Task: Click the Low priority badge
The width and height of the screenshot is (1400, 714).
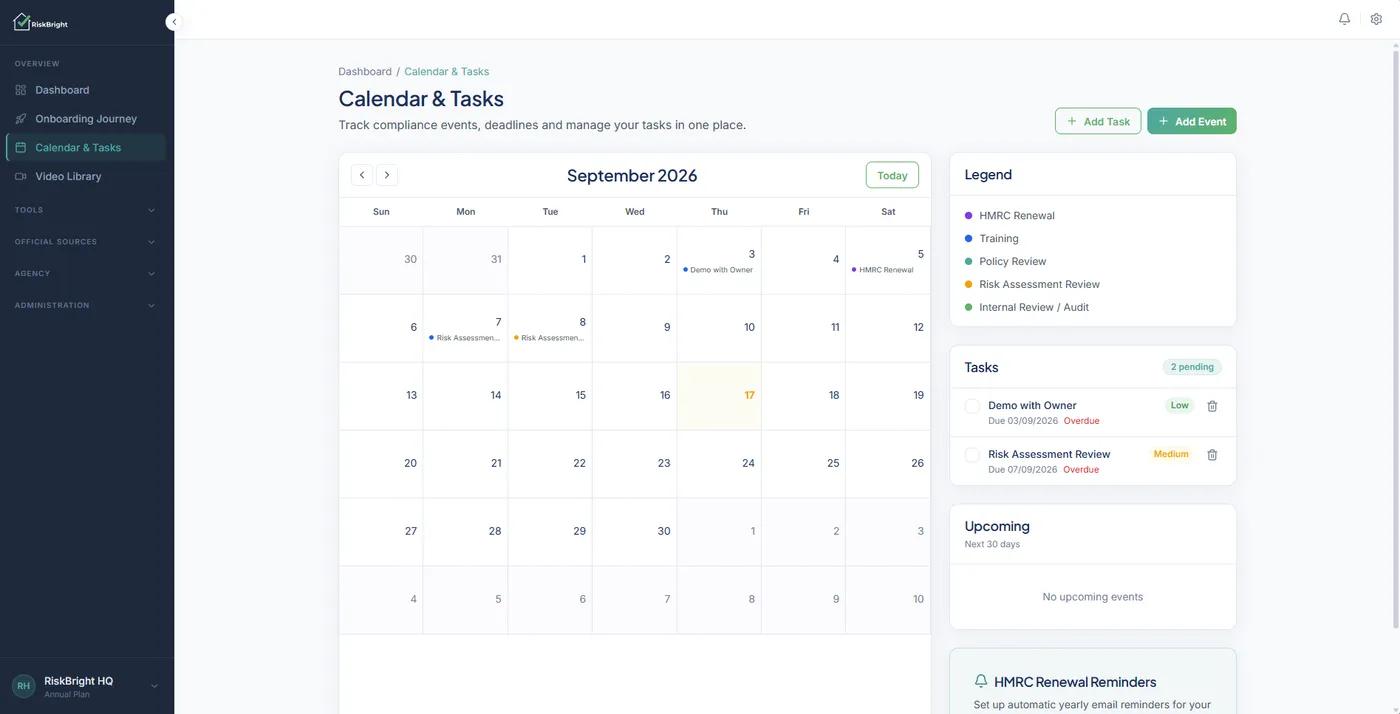Action: click(x=1180, y=405)
